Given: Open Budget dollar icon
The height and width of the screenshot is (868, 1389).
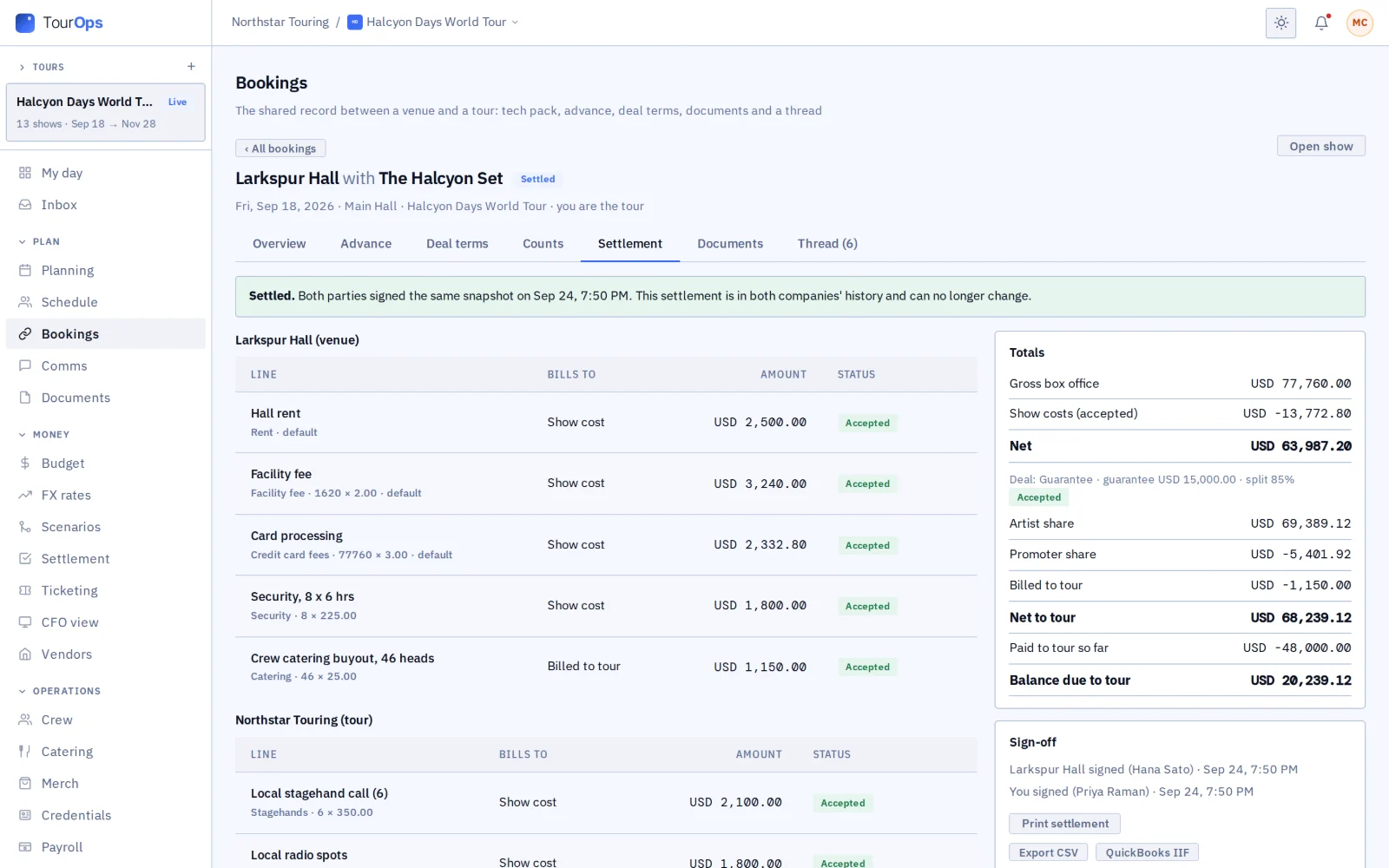Looking at the screenshot, I should coord(25,464).
